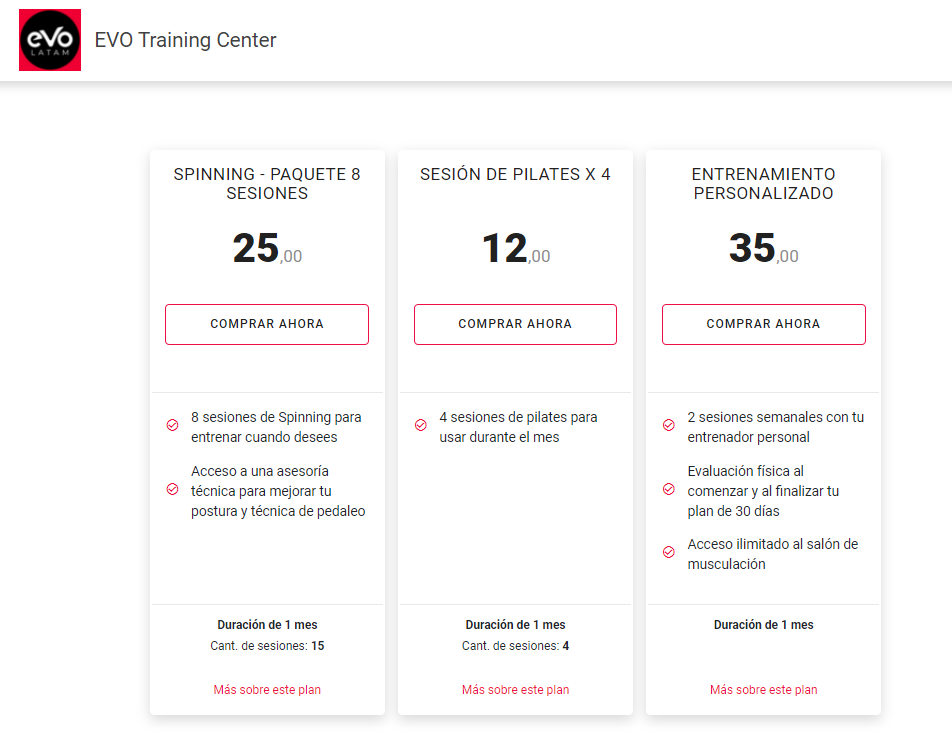Click checkmark beside 'Evaluación física' feature
952x754 pixels.
click(x=668, y=489)
